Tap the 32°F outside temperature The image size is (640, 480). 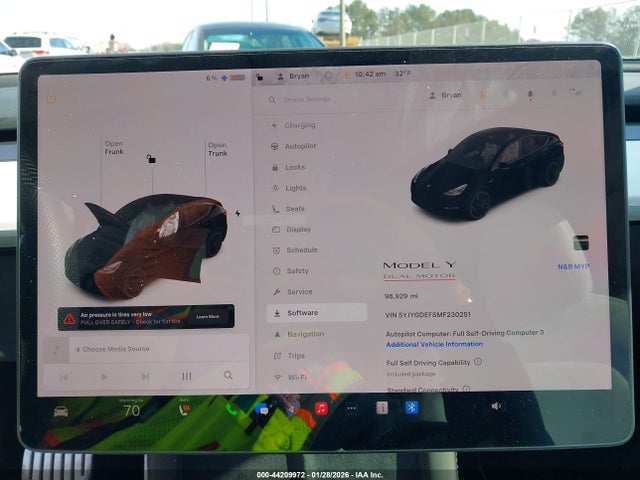402,73
